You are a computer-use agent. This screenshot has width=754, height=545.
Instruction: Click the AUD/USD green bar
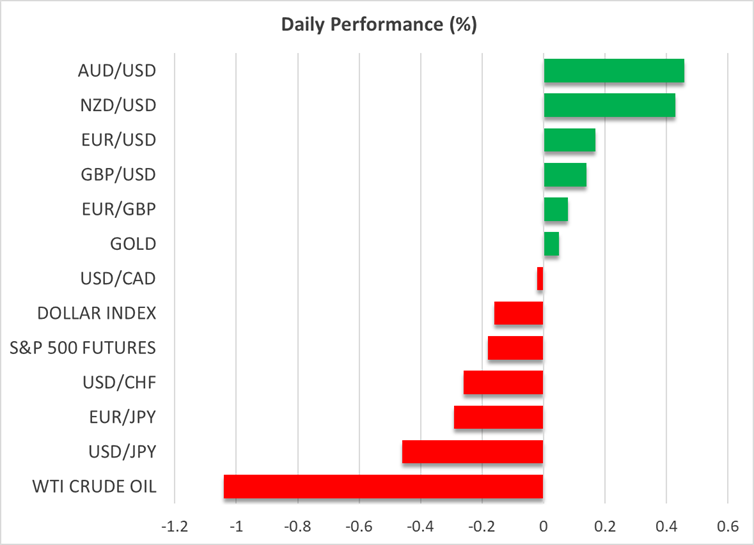tap(613, 71)
